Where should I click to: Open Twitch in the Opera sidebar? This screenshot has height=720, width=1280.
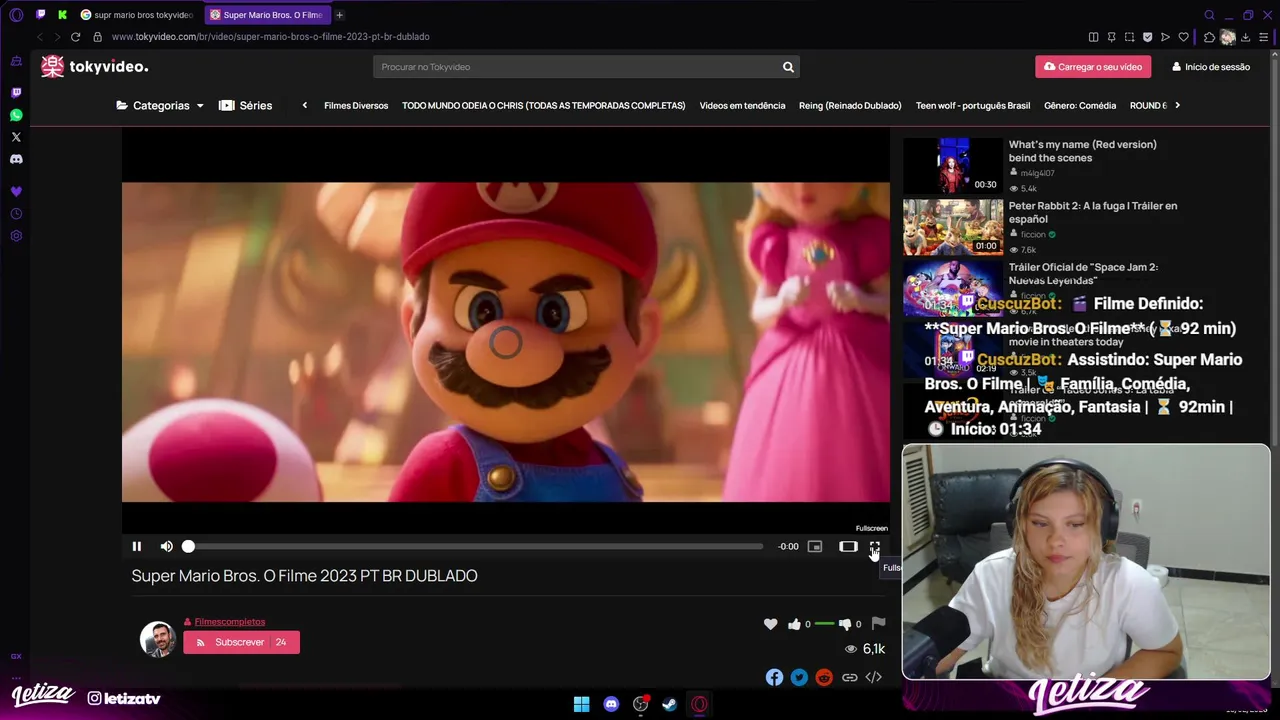click(x=16, y=93)
